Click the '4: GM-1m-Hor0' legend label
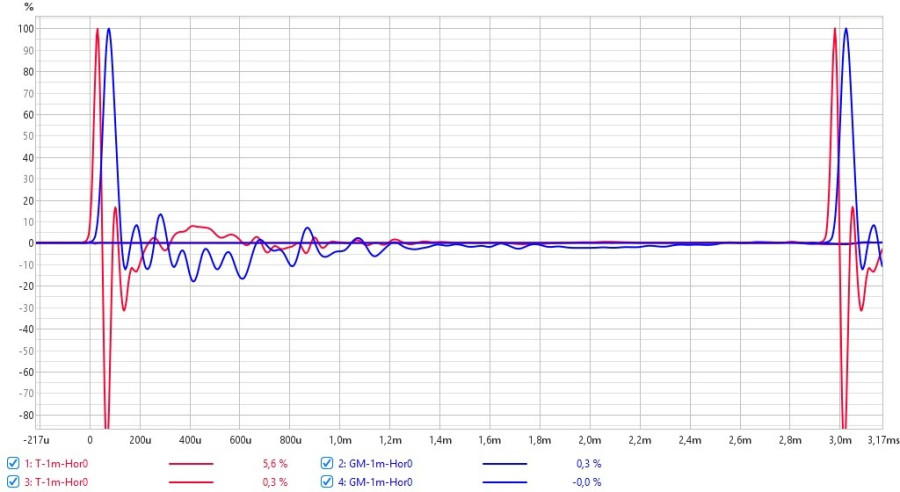This screenshot has height=492, width=900. pyautogui.click(x=375, y=482)
